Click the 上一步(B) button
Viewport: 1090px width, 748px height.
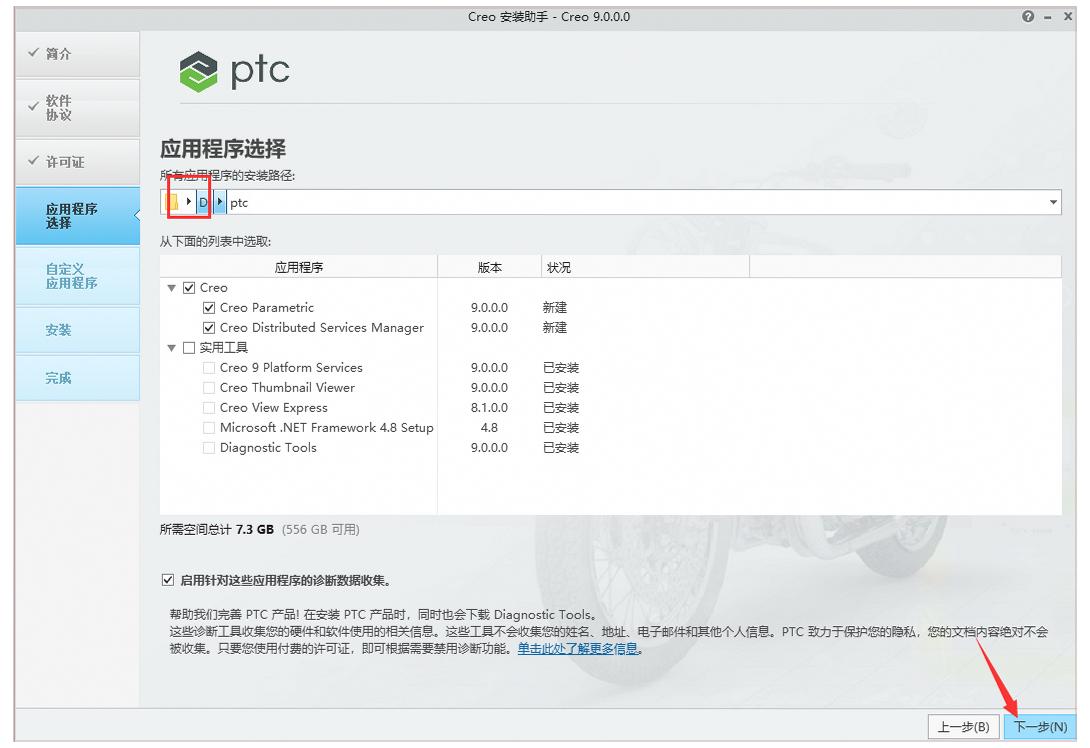click(963, 727)
